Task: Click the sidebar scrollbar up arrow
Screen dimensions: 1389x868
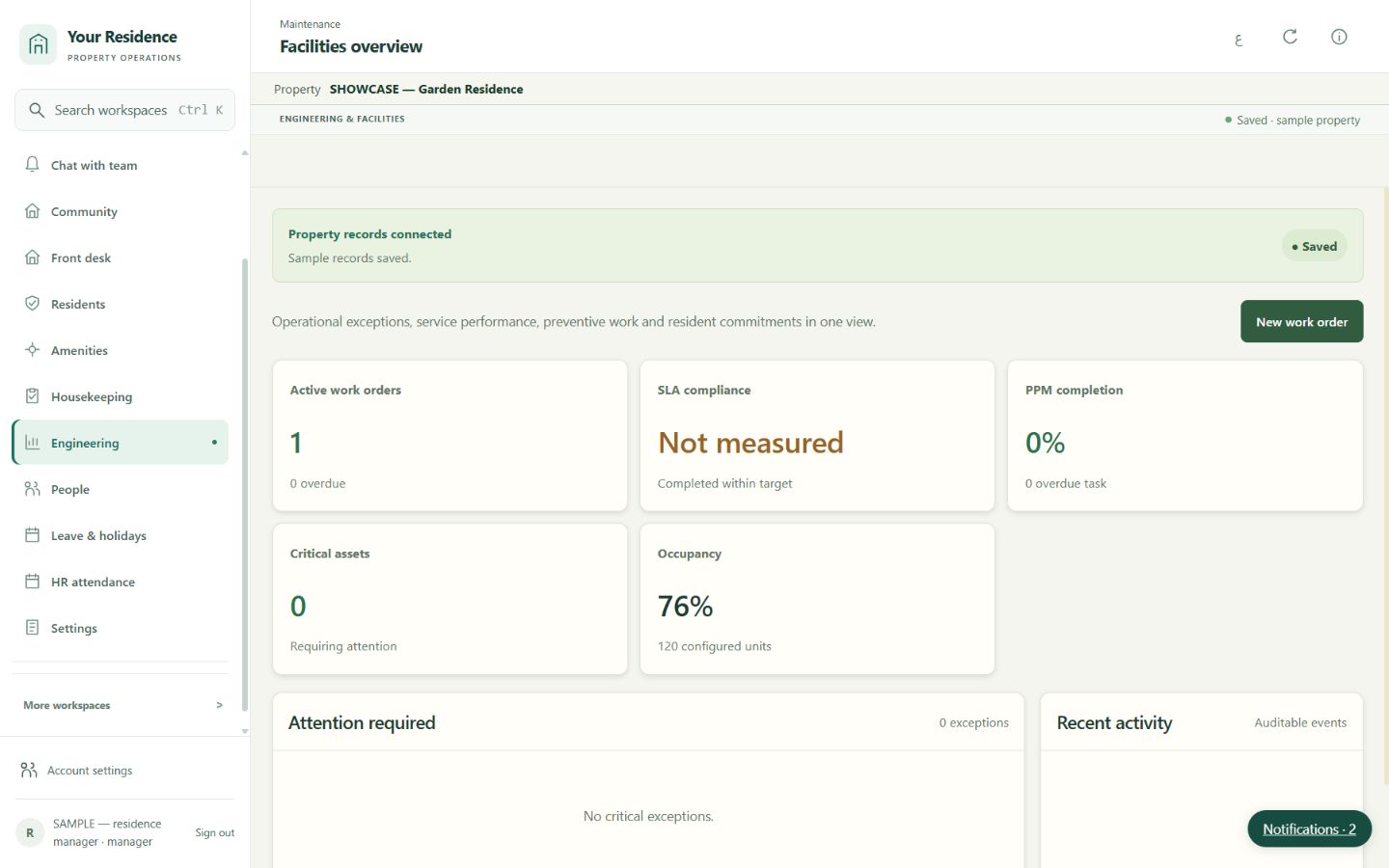Action: [245, 152]
